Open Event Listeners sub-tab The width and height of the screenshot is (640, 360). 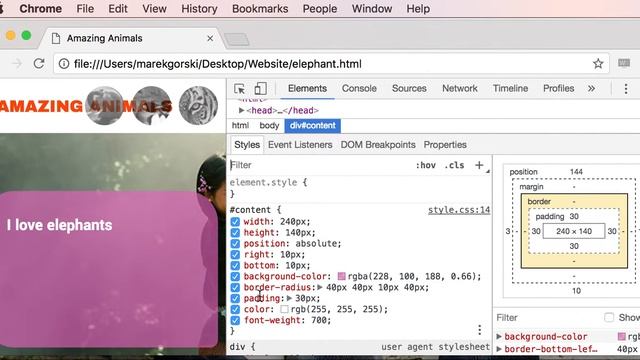tap(300, 145)
